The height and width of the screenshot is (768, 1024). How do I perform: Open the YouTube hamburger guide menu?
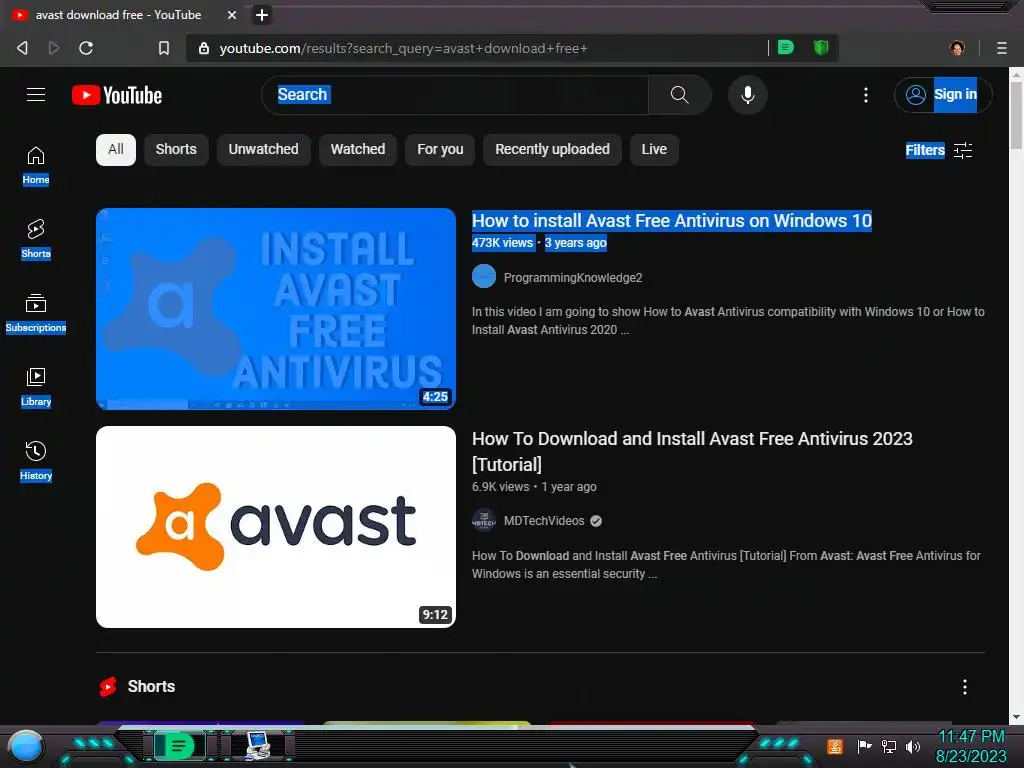(x=36, y=95)
